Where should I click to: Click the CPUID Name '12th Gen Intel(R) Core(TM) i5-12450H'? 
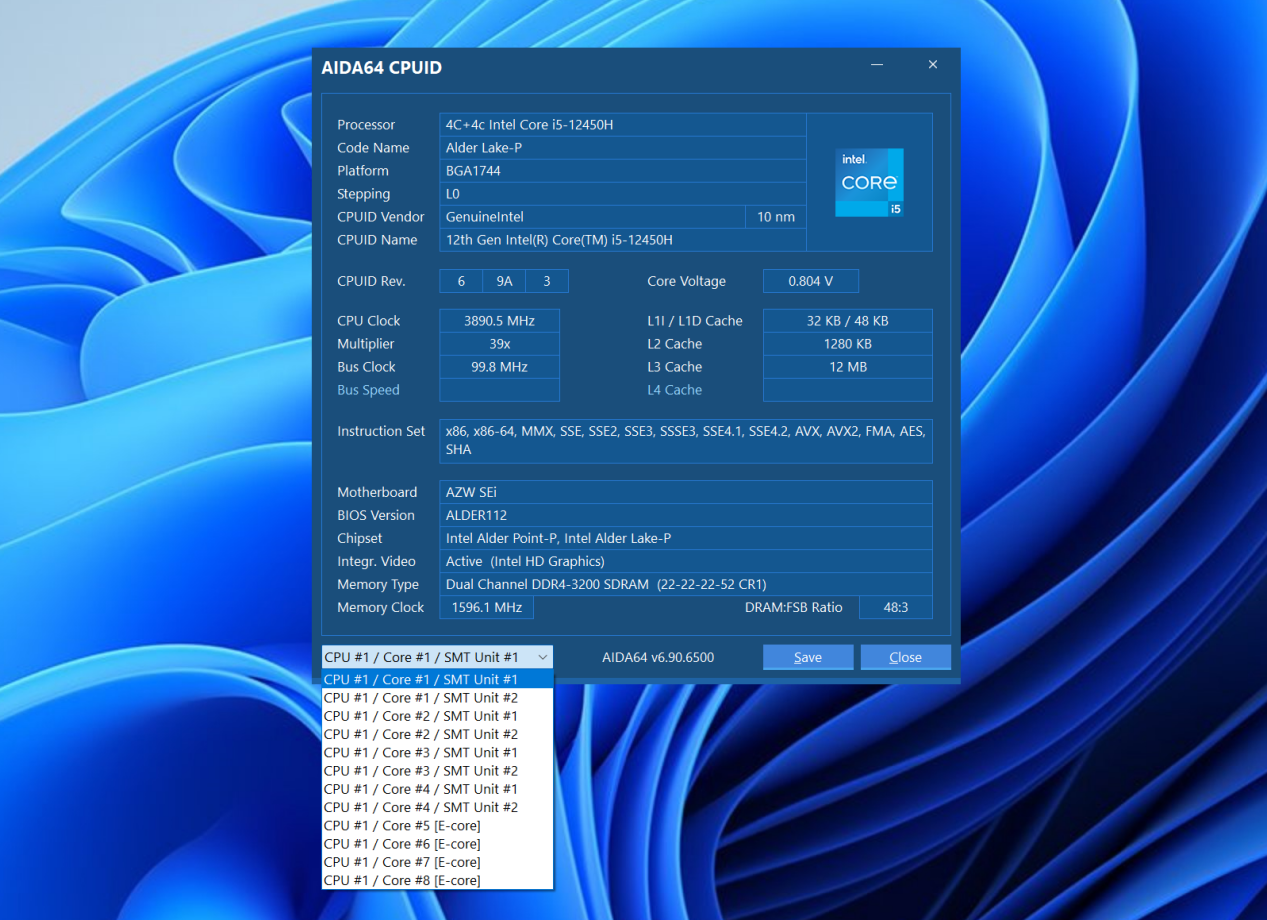pos(623,240)
